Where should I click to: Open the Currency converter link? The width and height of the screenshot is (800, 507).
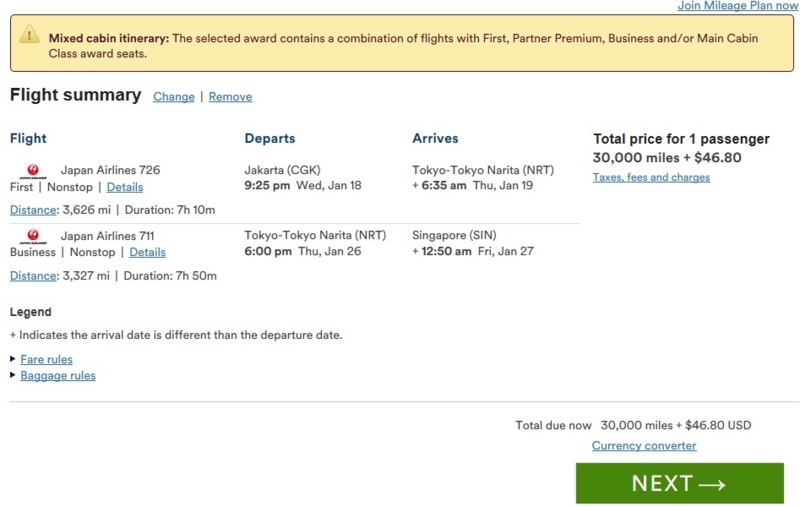644,445
